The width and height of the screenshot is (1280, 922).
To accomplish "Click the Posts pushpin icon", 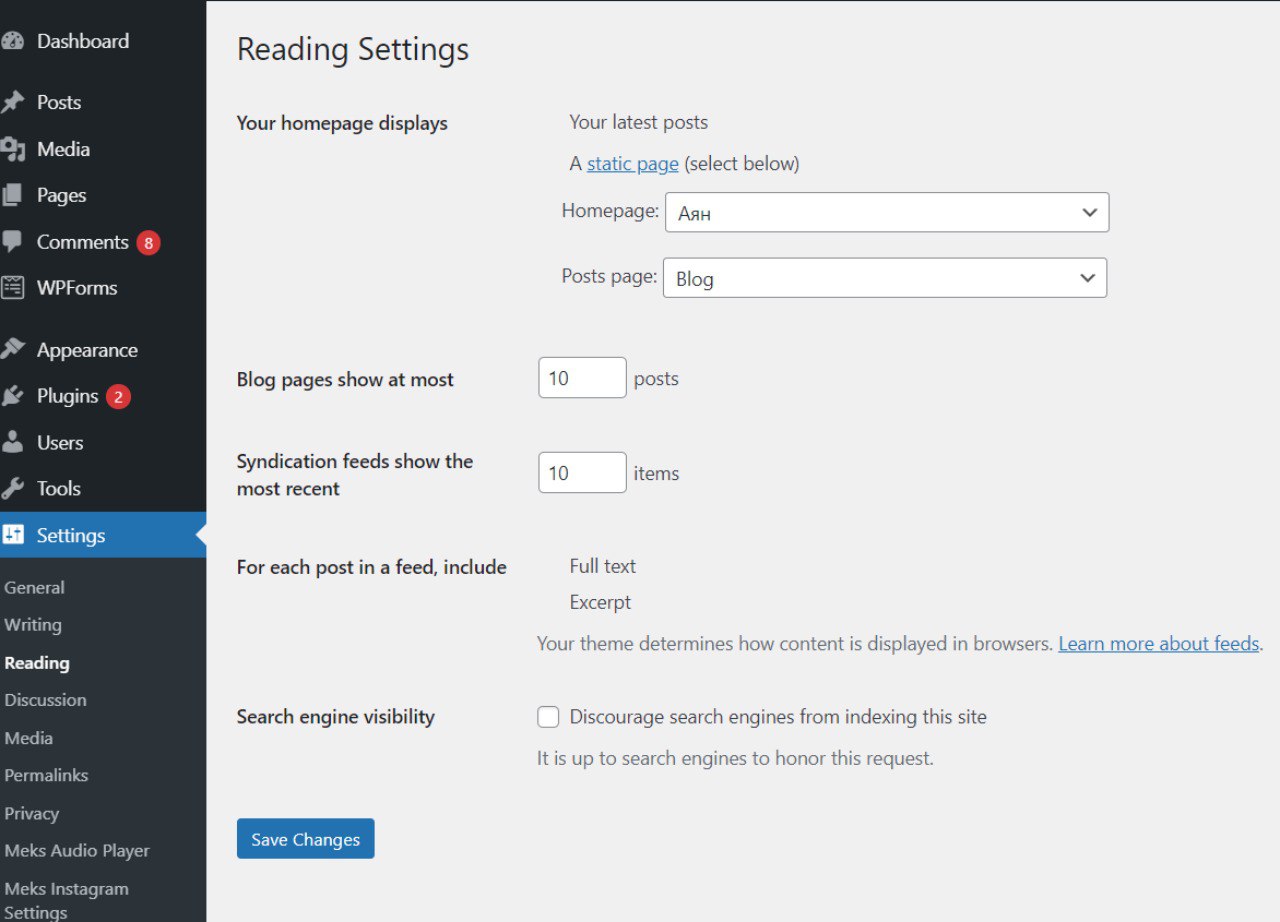I will point(12,102).
